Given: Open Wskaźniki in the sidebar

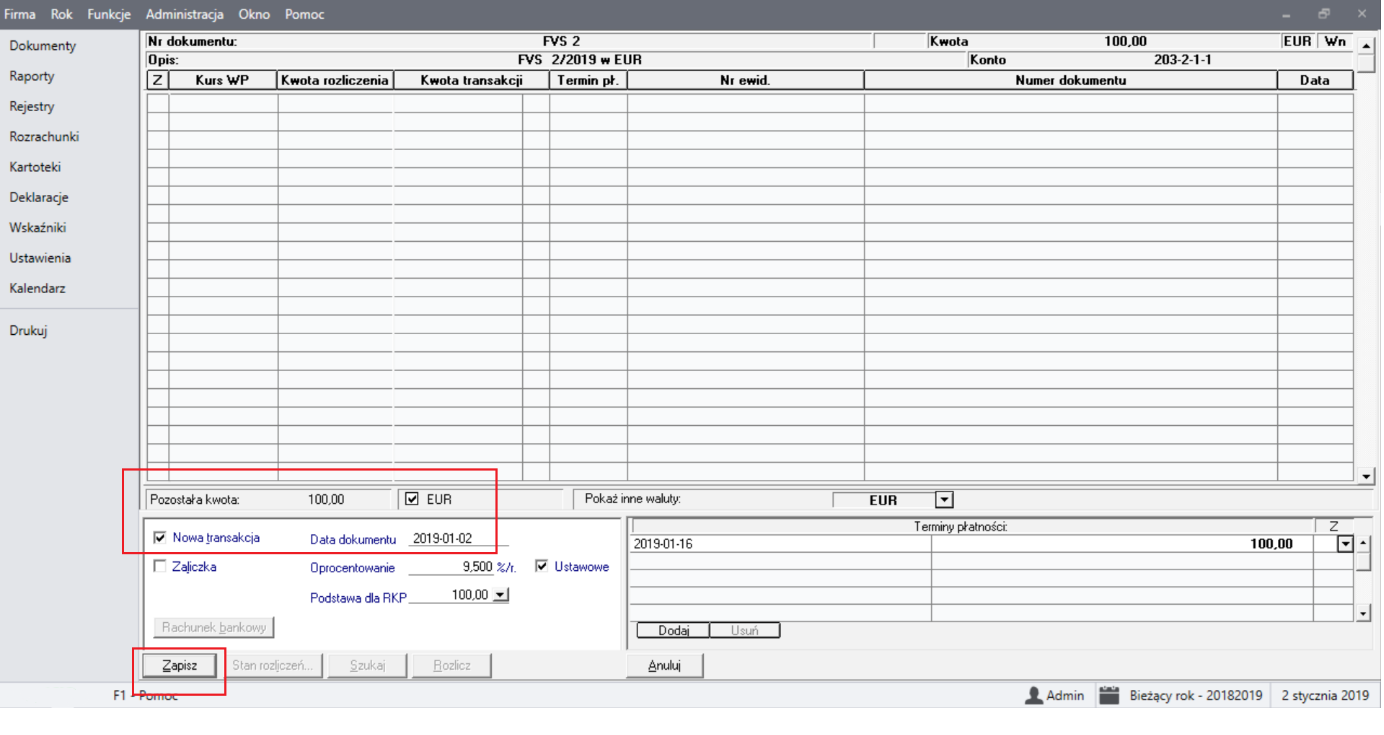Looking at the screenshot, I should (x=38, y=227).
